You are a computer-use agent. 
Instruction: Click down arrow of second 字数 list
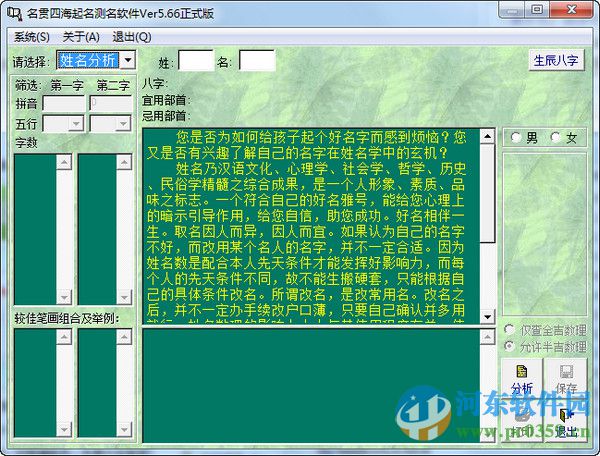(x=124, y=297)
